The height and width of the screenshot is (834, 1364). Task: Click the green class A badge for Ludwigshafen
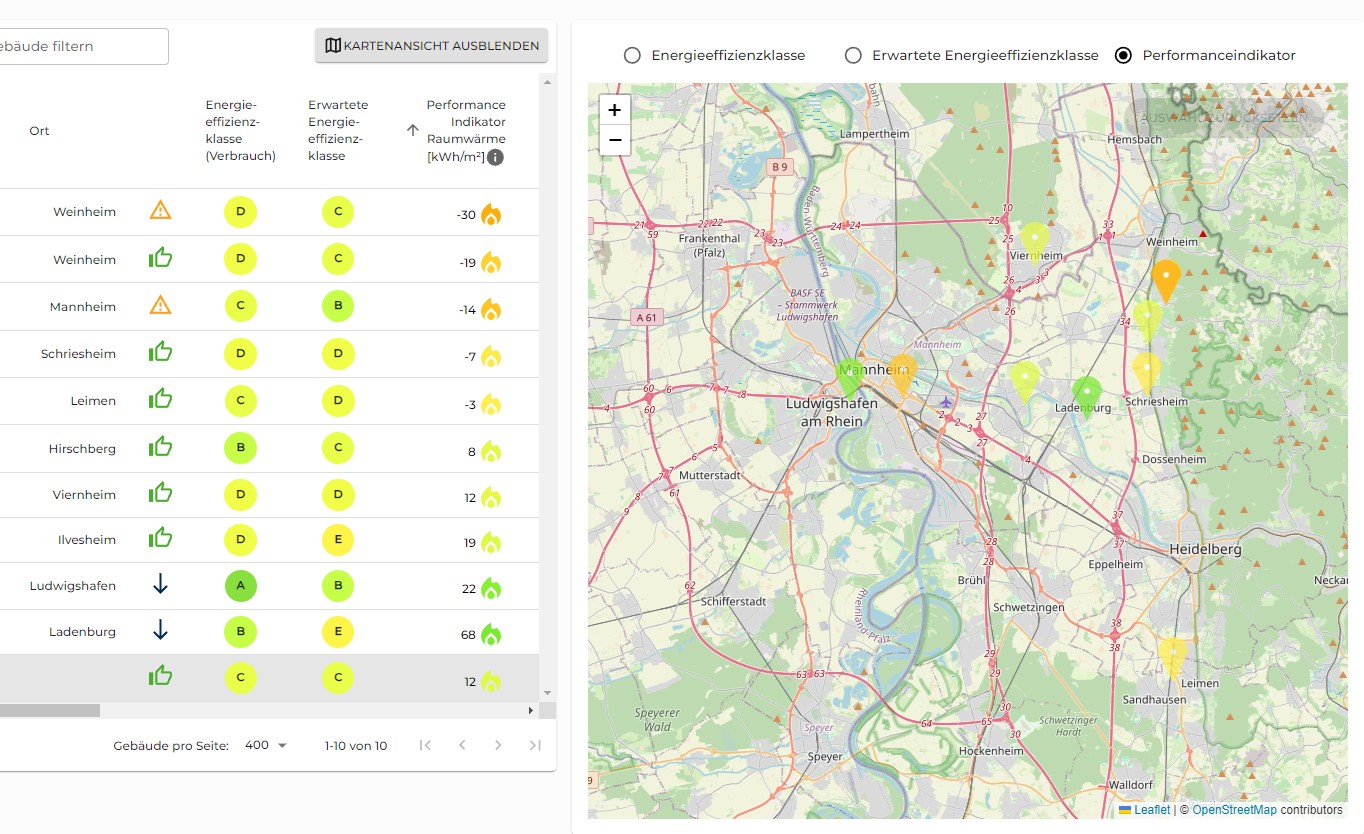[x=241, y=586]
